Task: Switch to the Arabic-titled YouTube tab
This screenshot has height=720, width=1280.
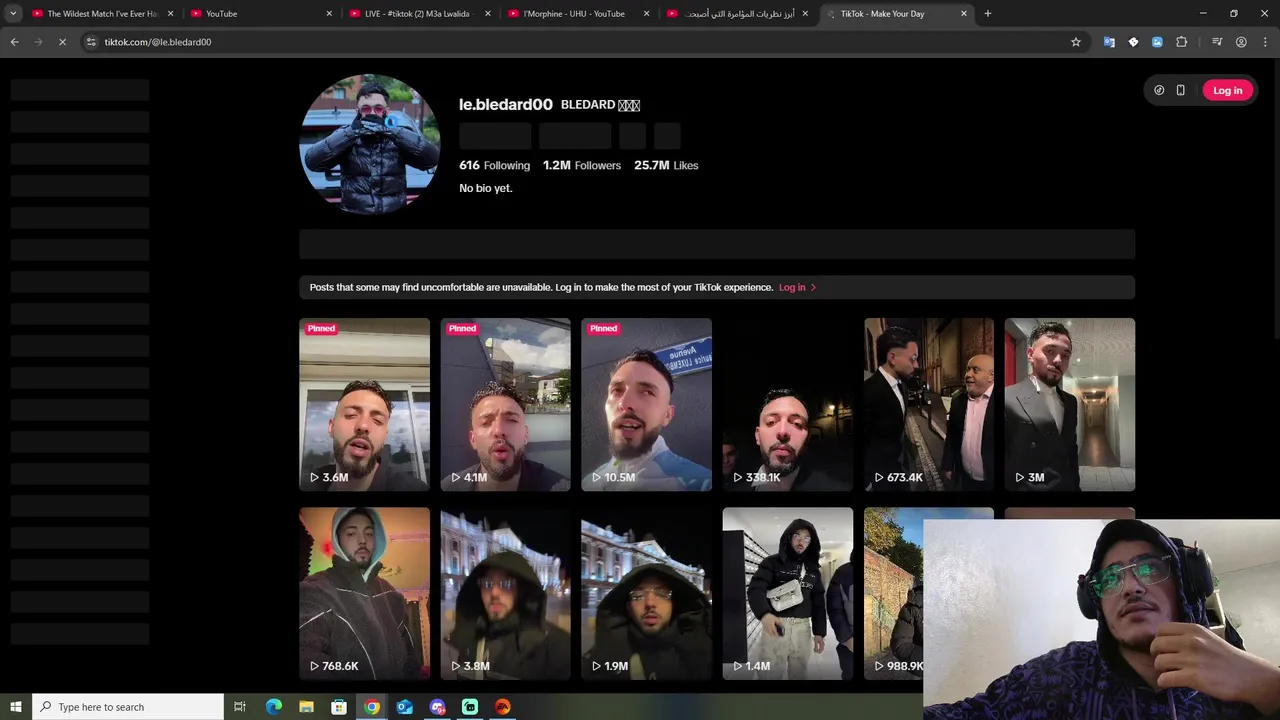Action: [x=737, y=14]
